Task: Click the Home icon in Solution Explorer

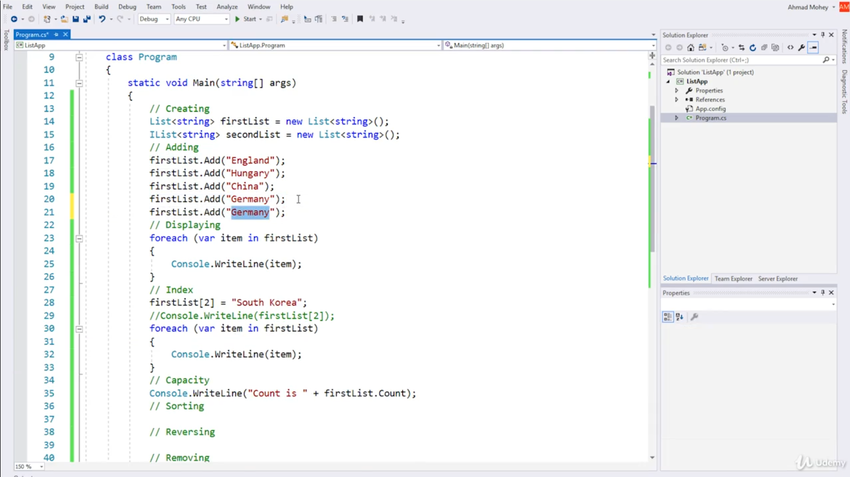Action: [691, 48]
